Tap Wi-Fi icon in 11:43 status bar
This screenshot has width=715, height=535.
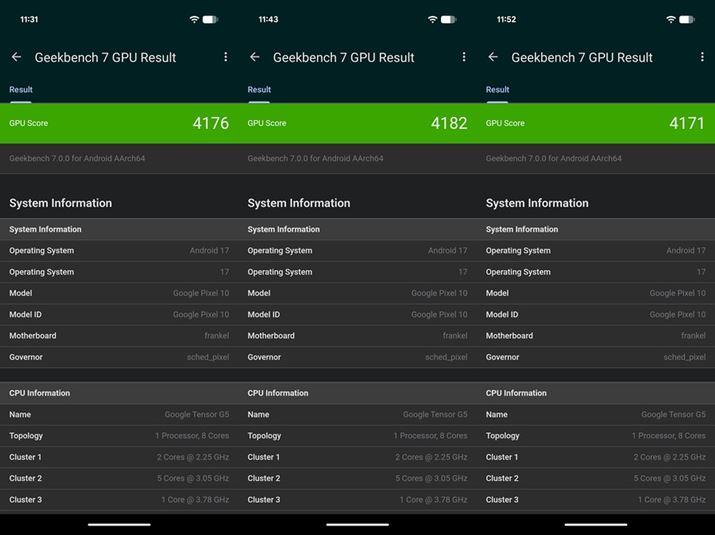click(433, 19)
